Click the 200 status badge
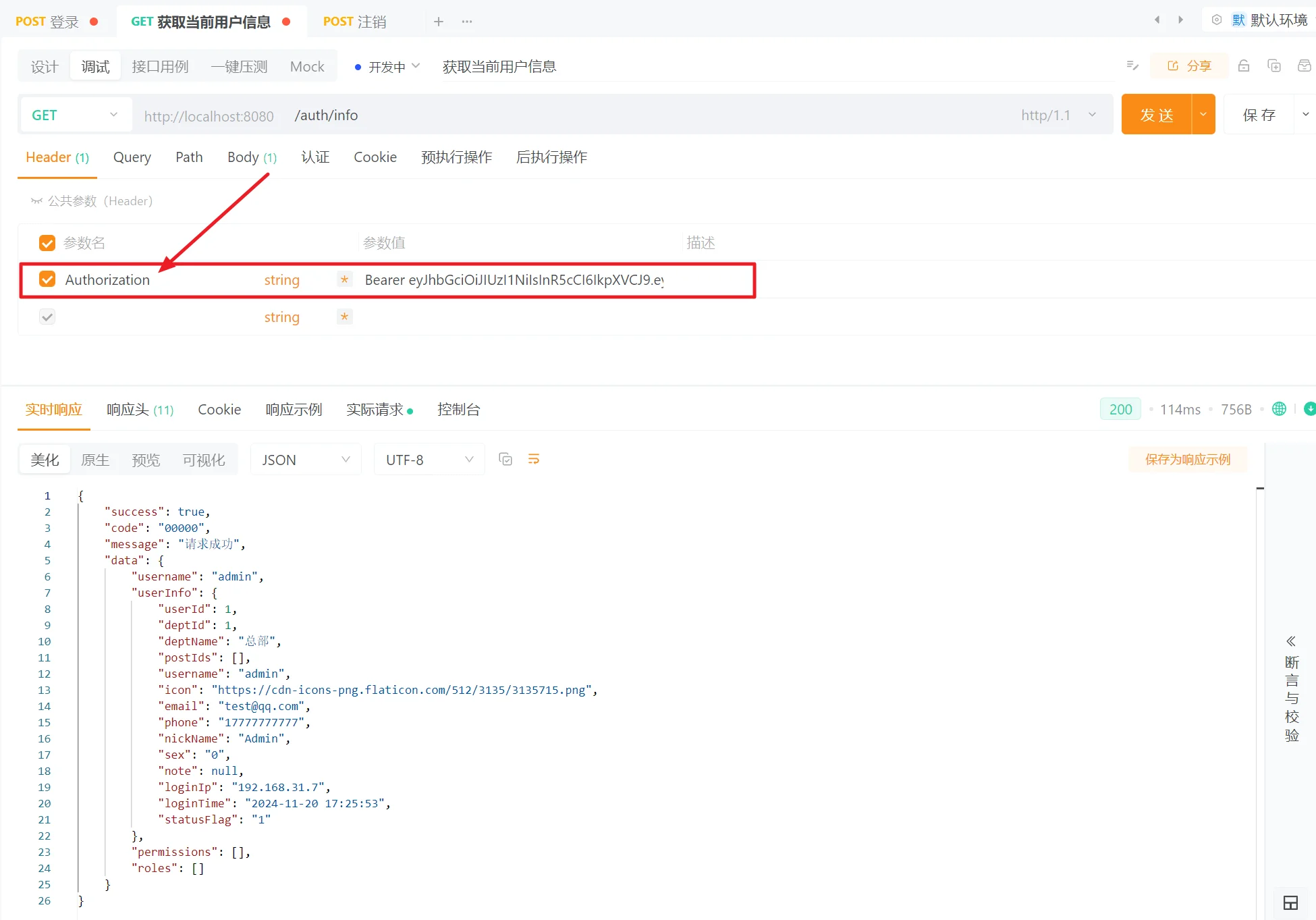 point(1120,409)
